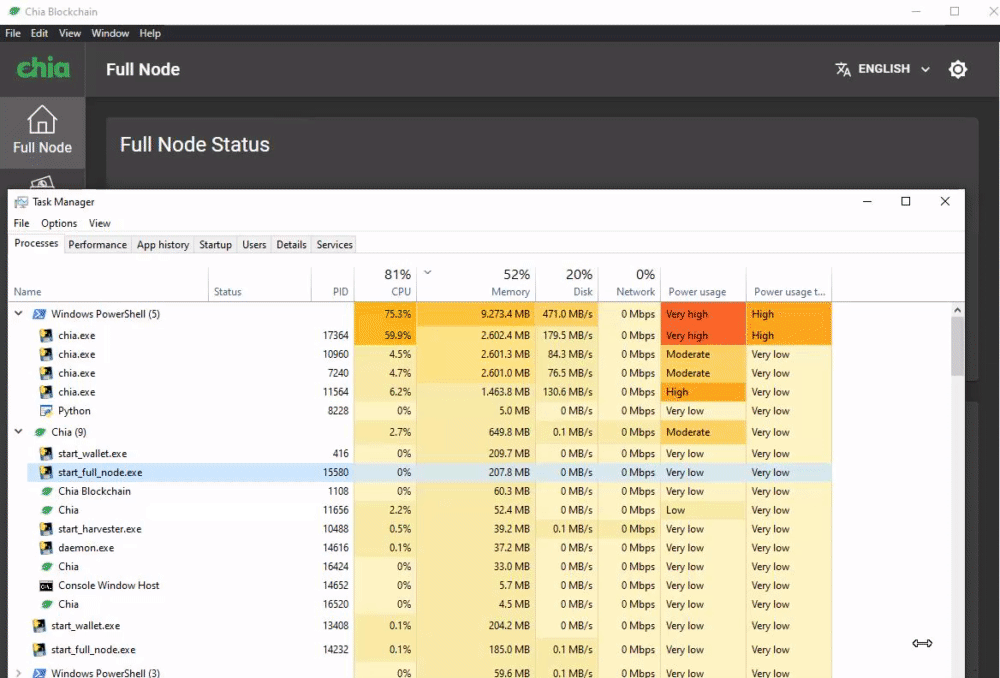The width and height of the screenshot is (1000, 678).
Task: Select the start_full_node.exe row PID 15580
Action: coord(429,473)
